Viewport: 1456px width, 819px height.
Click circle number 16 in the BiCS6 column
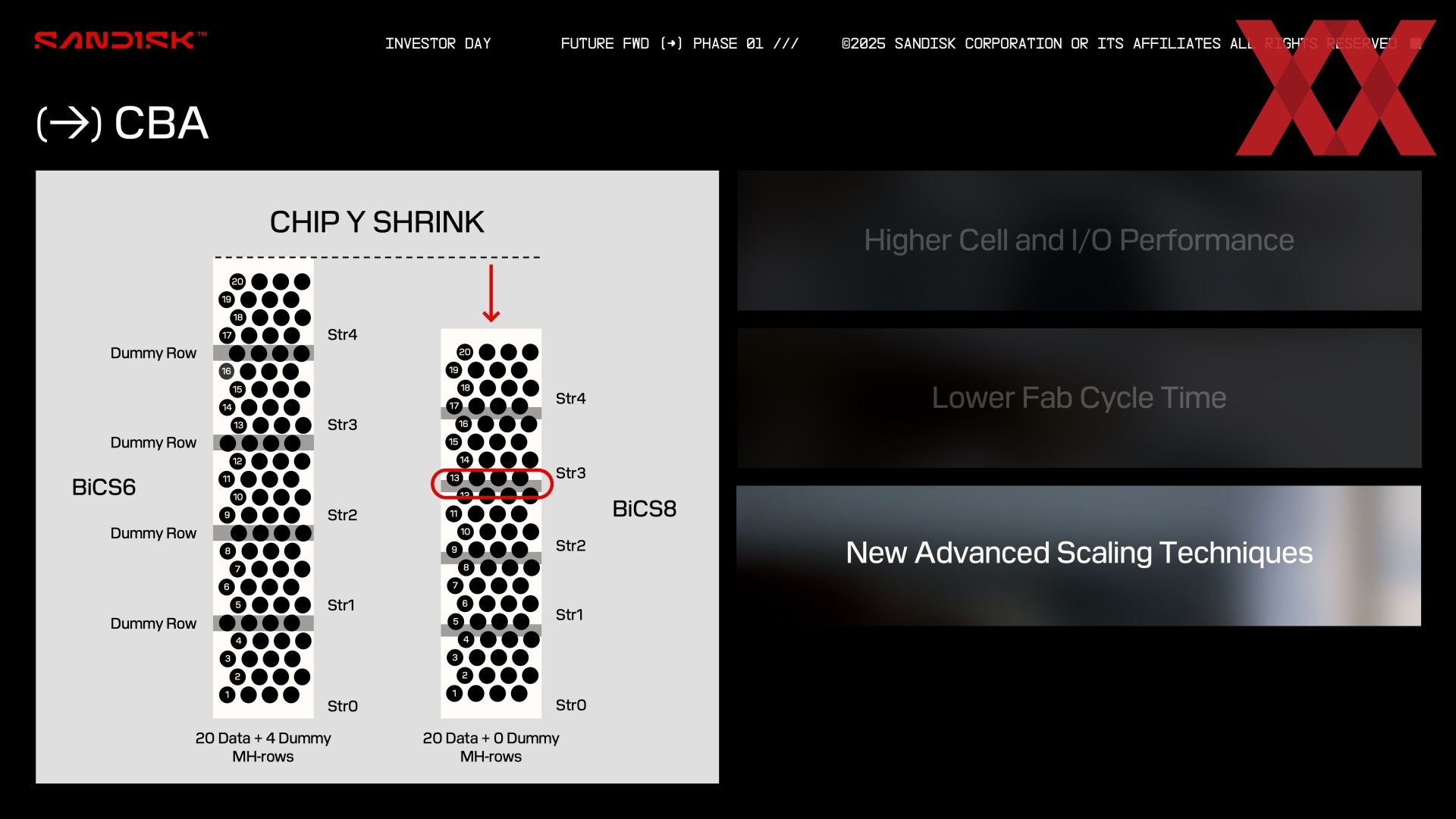point(226,371)
